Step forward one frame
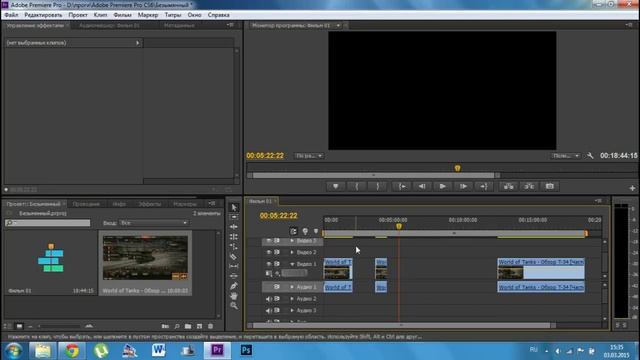 click(463, 187)
